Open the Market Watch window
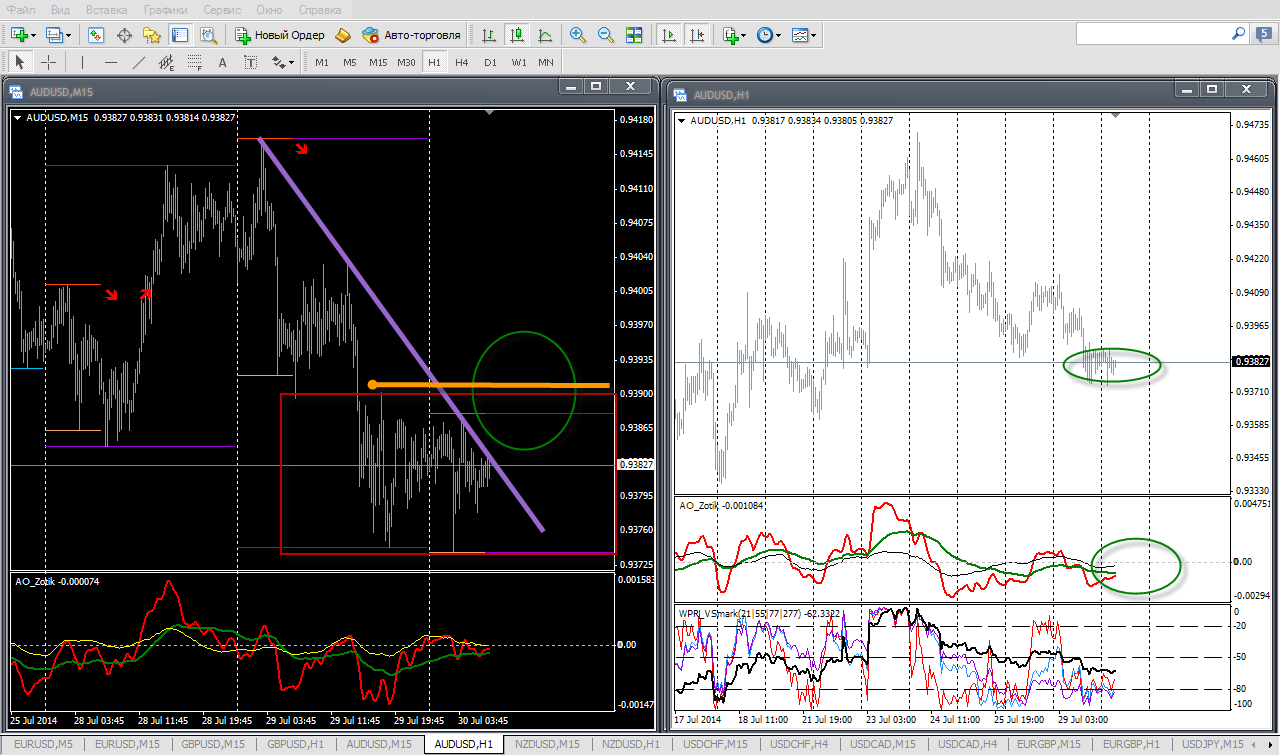The width and height of the screenshot is (1280, 755). tap(96, 35)
